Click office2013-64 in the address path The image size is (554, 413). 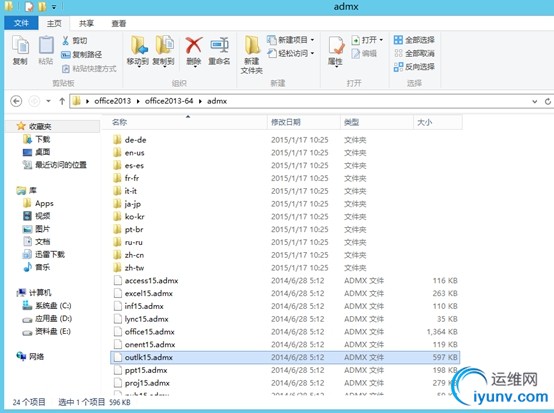click(169, 101)
